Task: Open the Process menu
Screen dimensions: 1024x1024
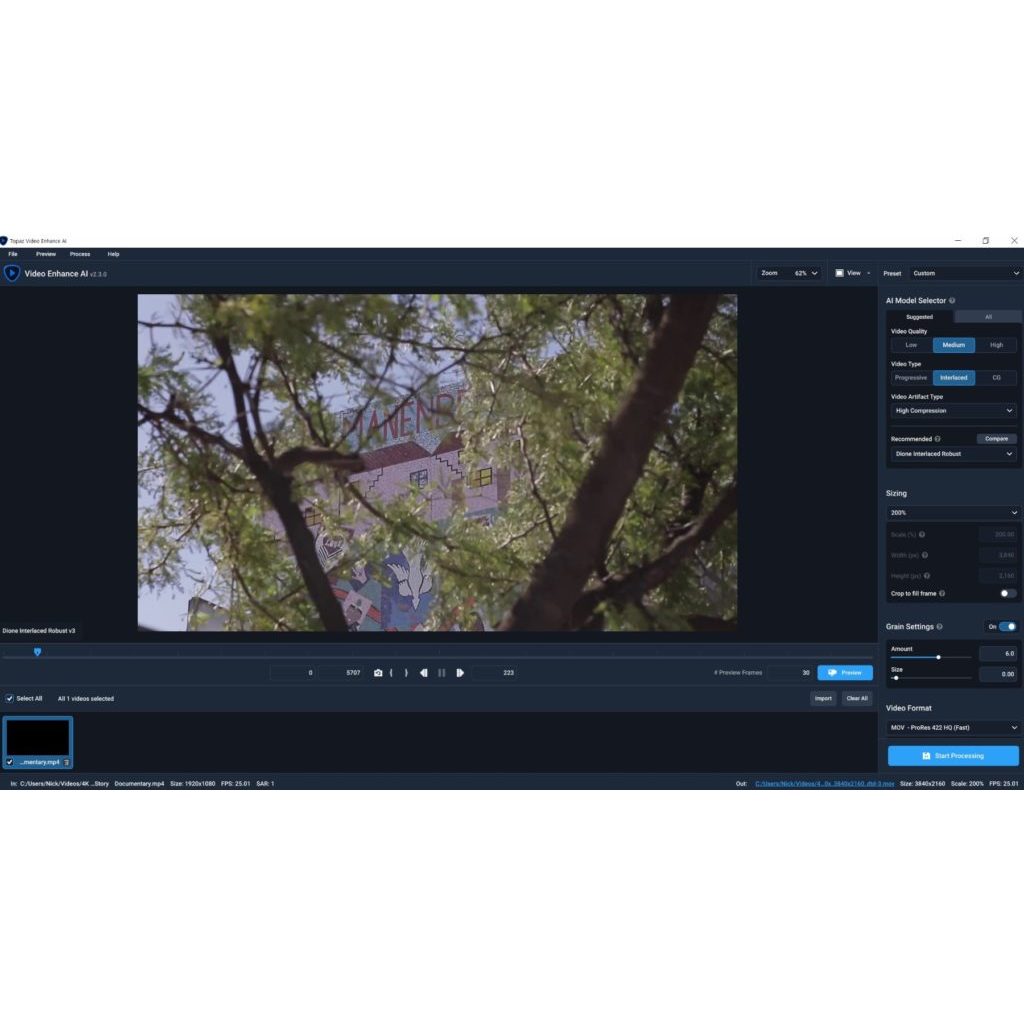Action: click(x=80, y=254)
